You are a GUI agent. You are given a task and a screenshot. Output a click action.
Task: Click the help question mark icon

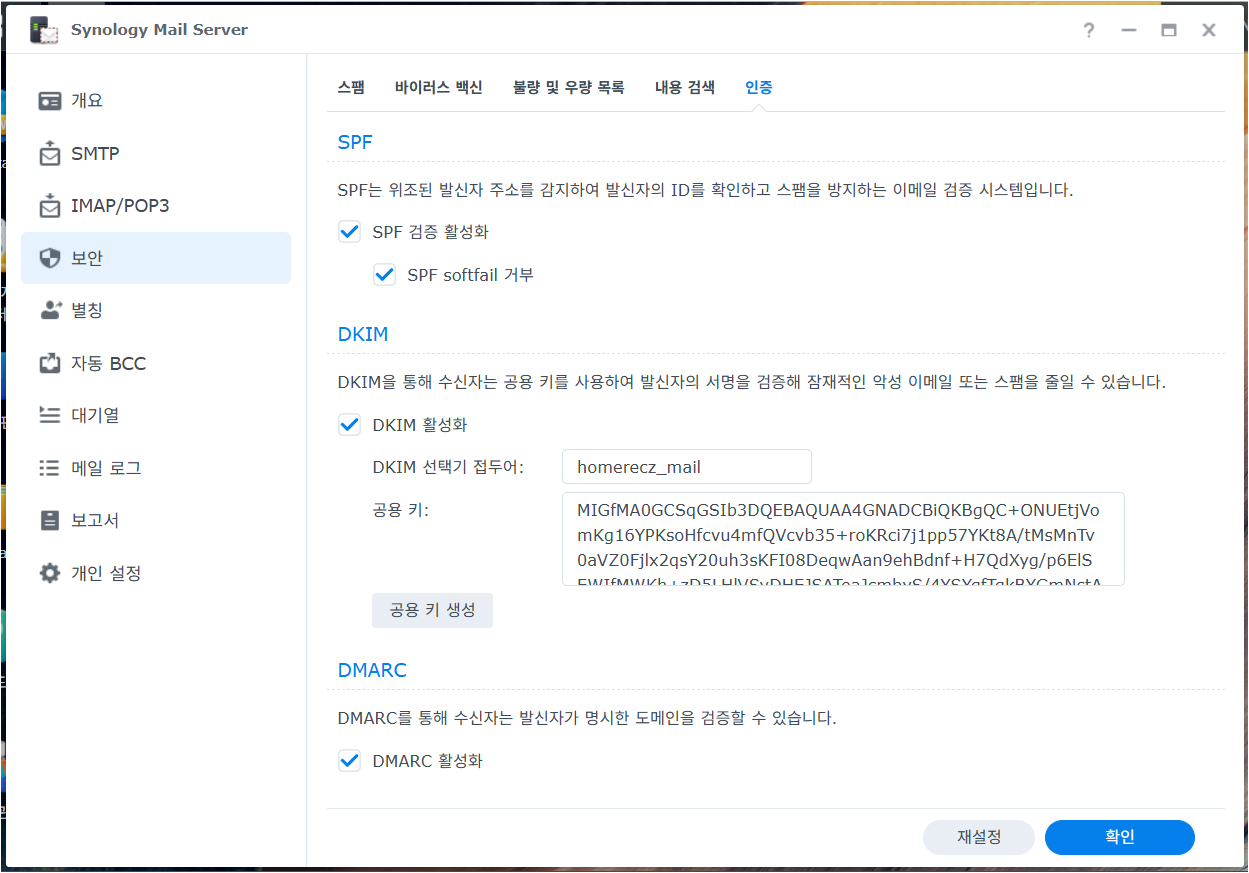click(1088, 30)
